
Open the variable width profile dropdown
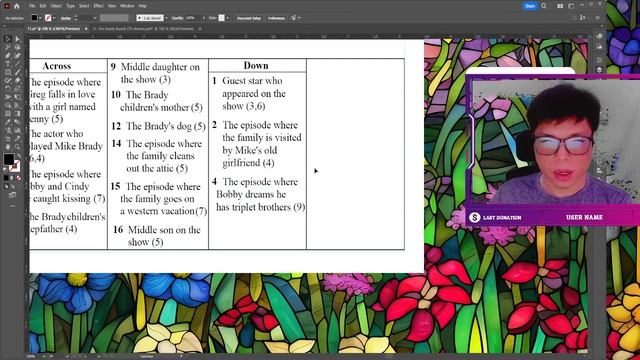(x=114, y=18)
